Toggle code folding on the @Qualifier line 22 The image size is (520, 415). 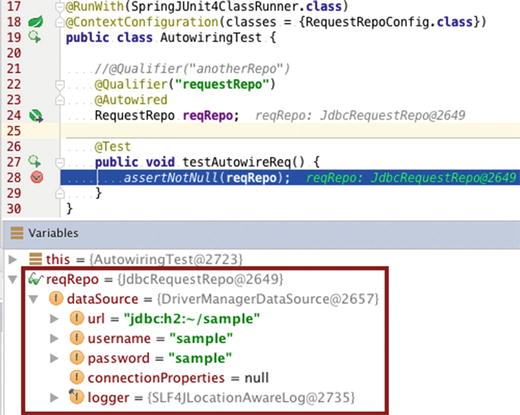[60, 85]
